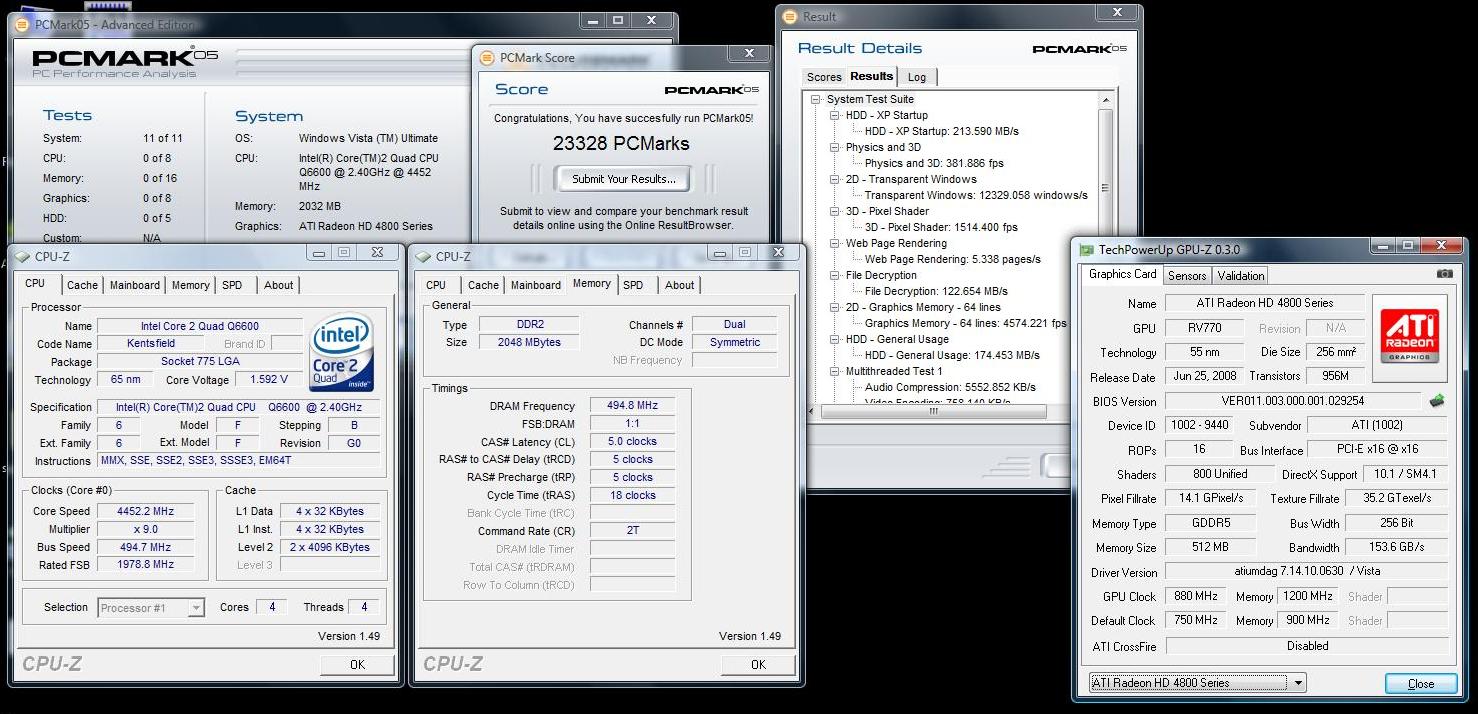Screen dimensions: 1478x714
Task: Open Cache tab in the CPU-Z CPU window
Action: pos(82,285)
